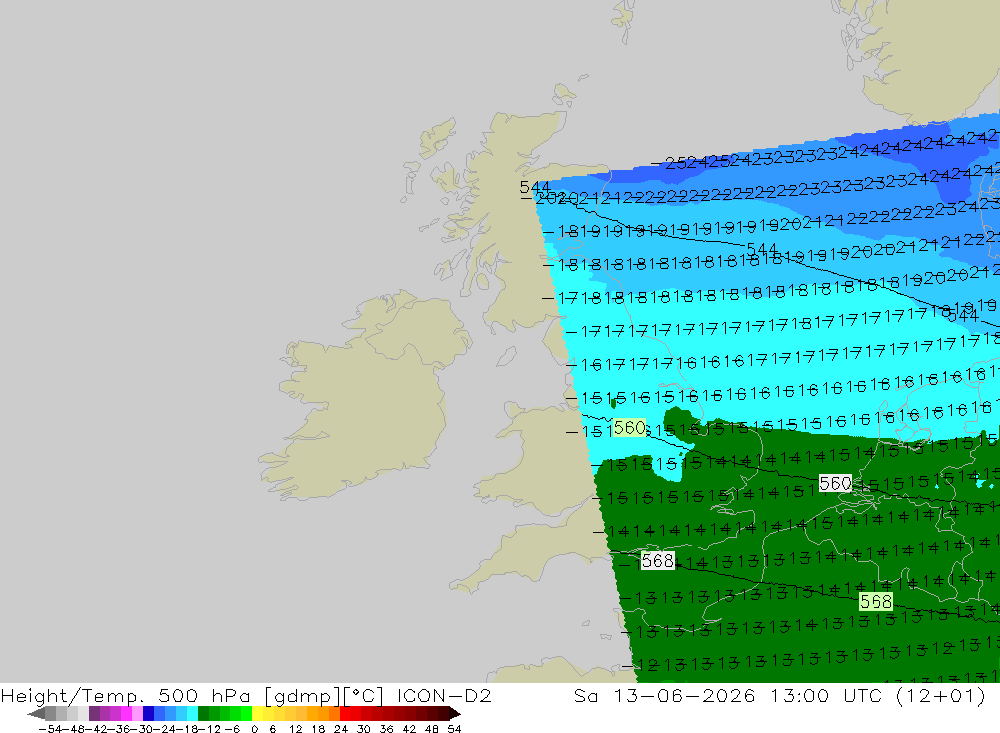Pick the bright red swatch in temperature legend
The width and height of the screenshot is (1000, 733).
pos(345,714)
